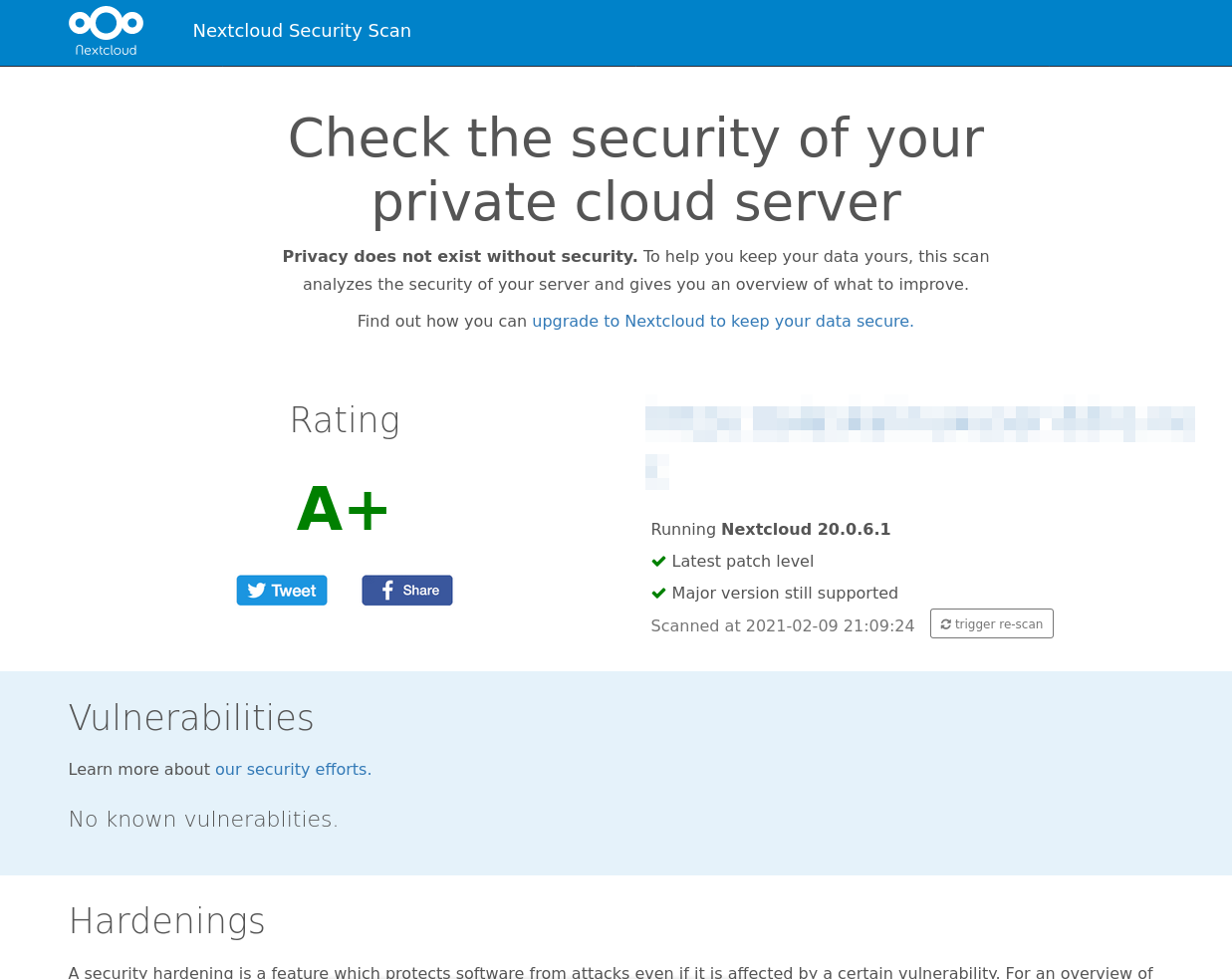Click the green A+ rating grade
The height and width of the screenshot is (979, 1232).
point(343,509)
